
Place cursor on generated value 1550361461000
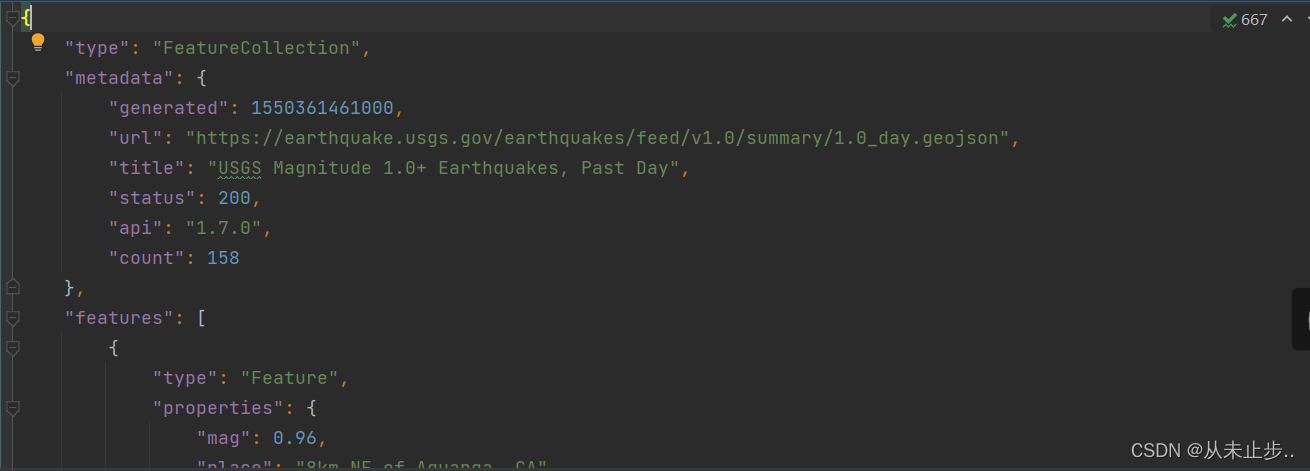(x=322, y=108)
